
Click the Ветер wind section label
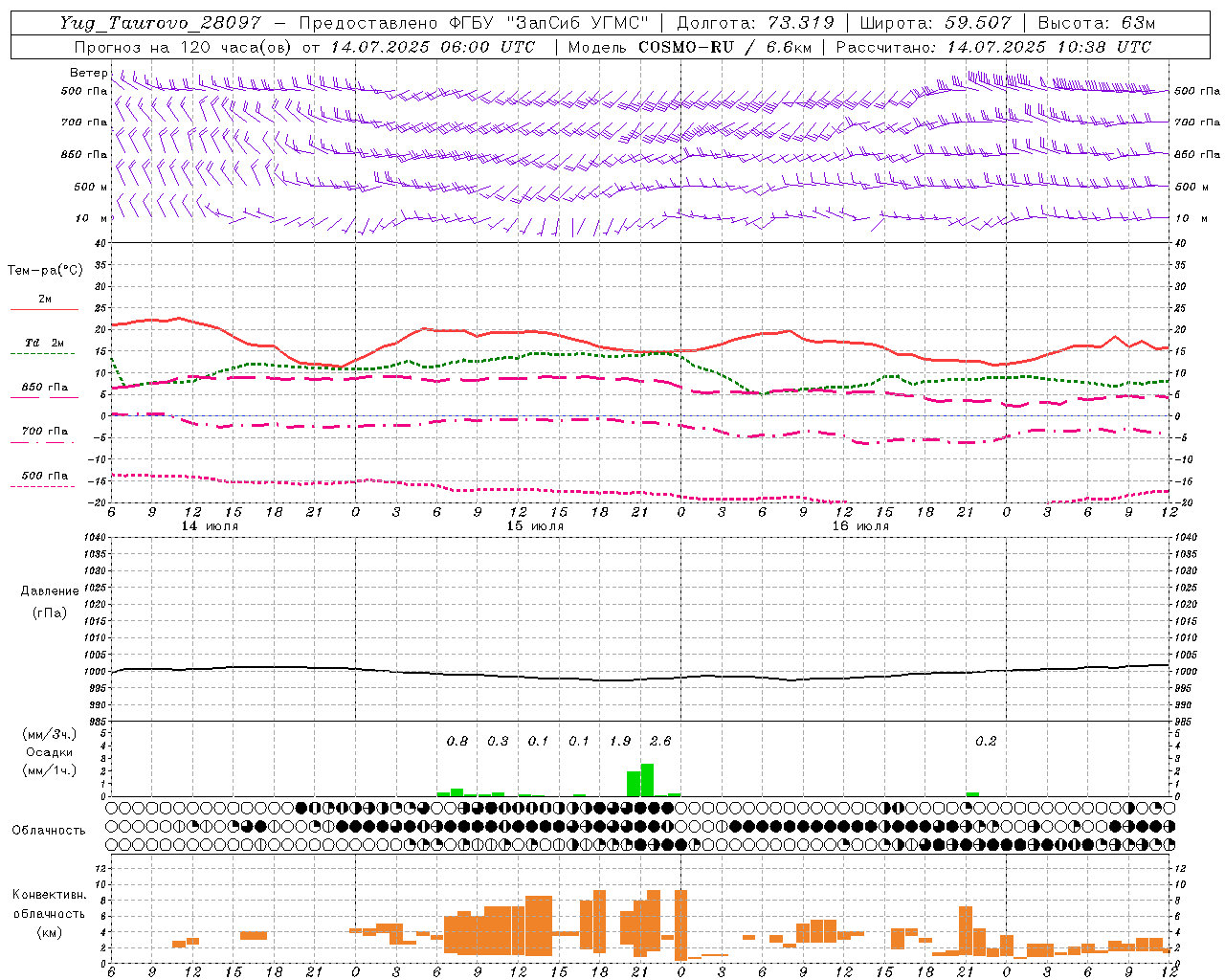coord(89,73)
